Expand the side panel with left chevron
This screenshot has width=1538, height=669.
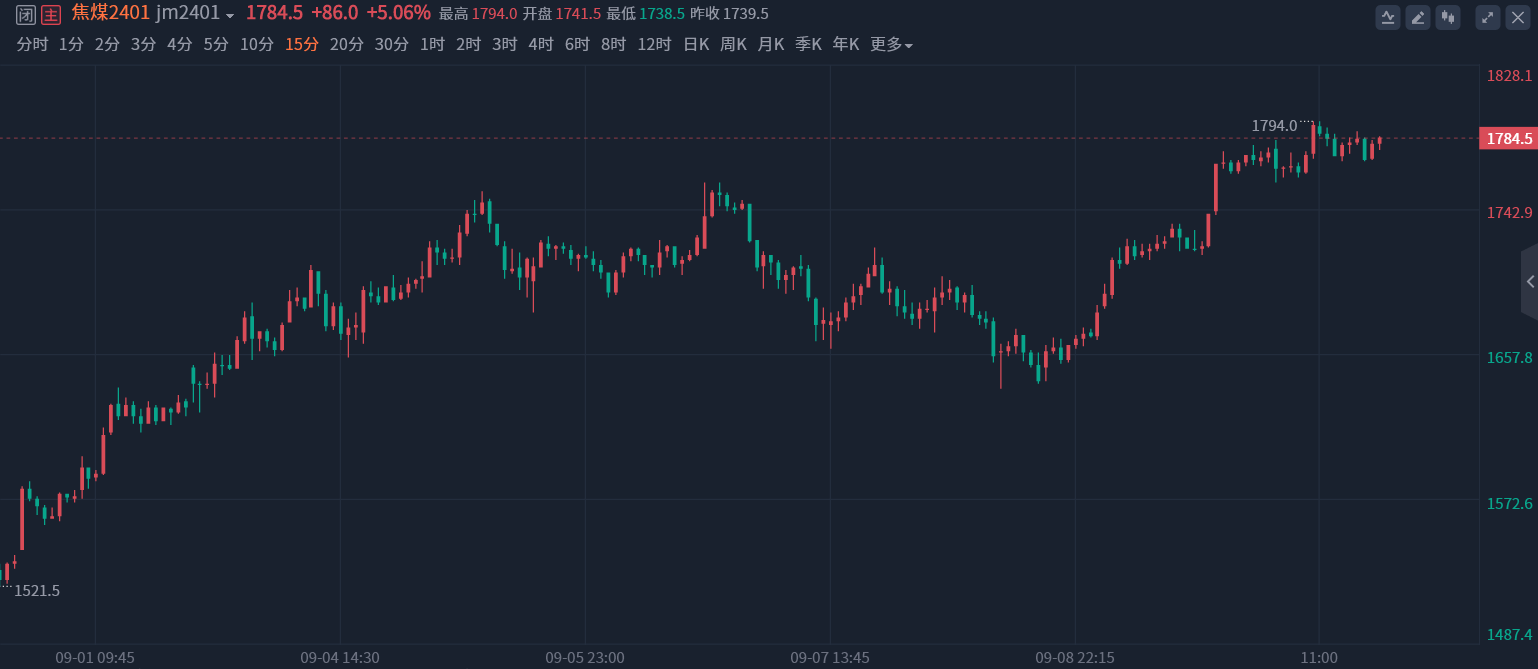[1530, 282]
